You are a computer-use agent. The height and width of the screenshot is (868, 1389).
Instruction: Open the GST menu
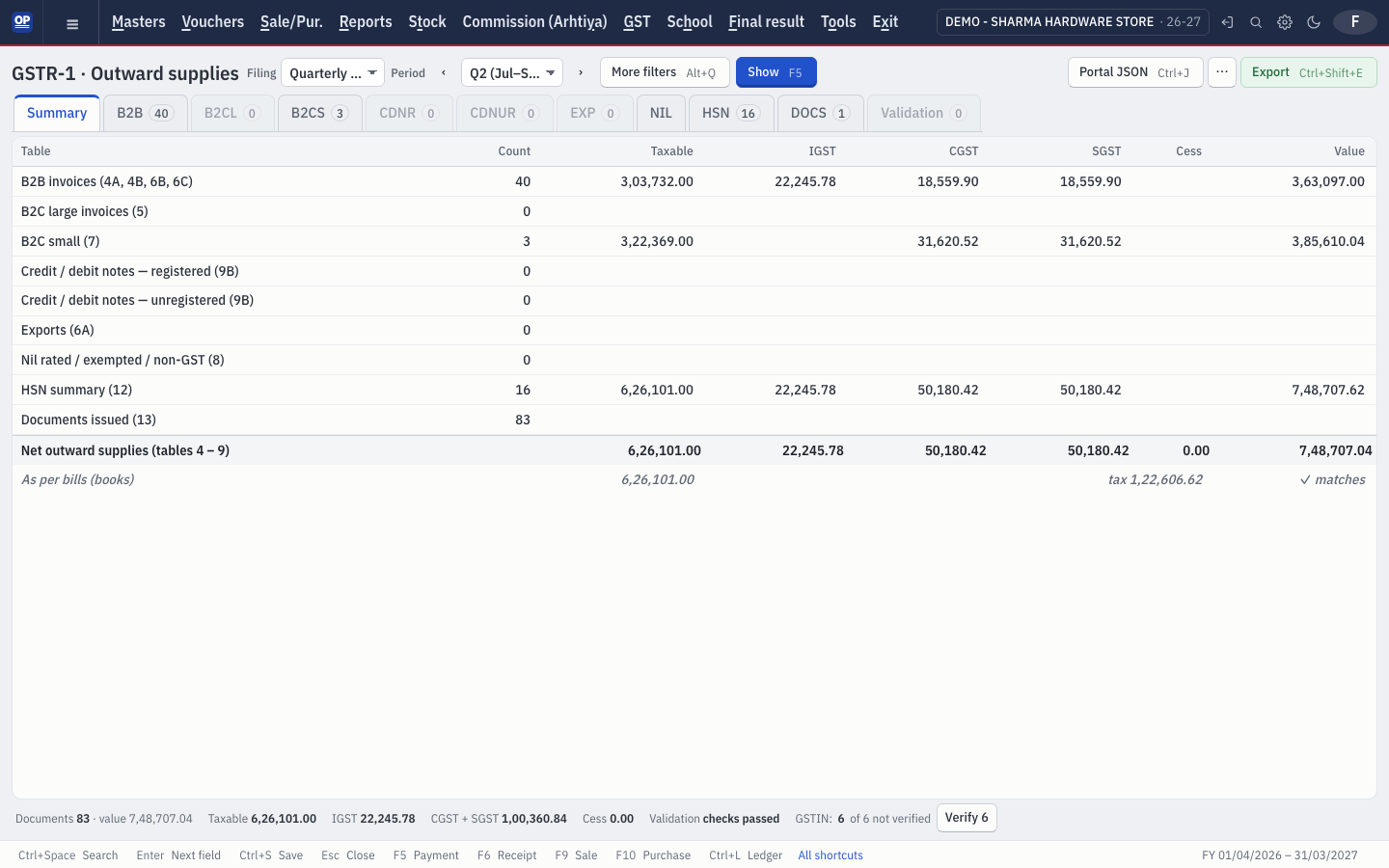pyautogui.click(x=637, y=22)
